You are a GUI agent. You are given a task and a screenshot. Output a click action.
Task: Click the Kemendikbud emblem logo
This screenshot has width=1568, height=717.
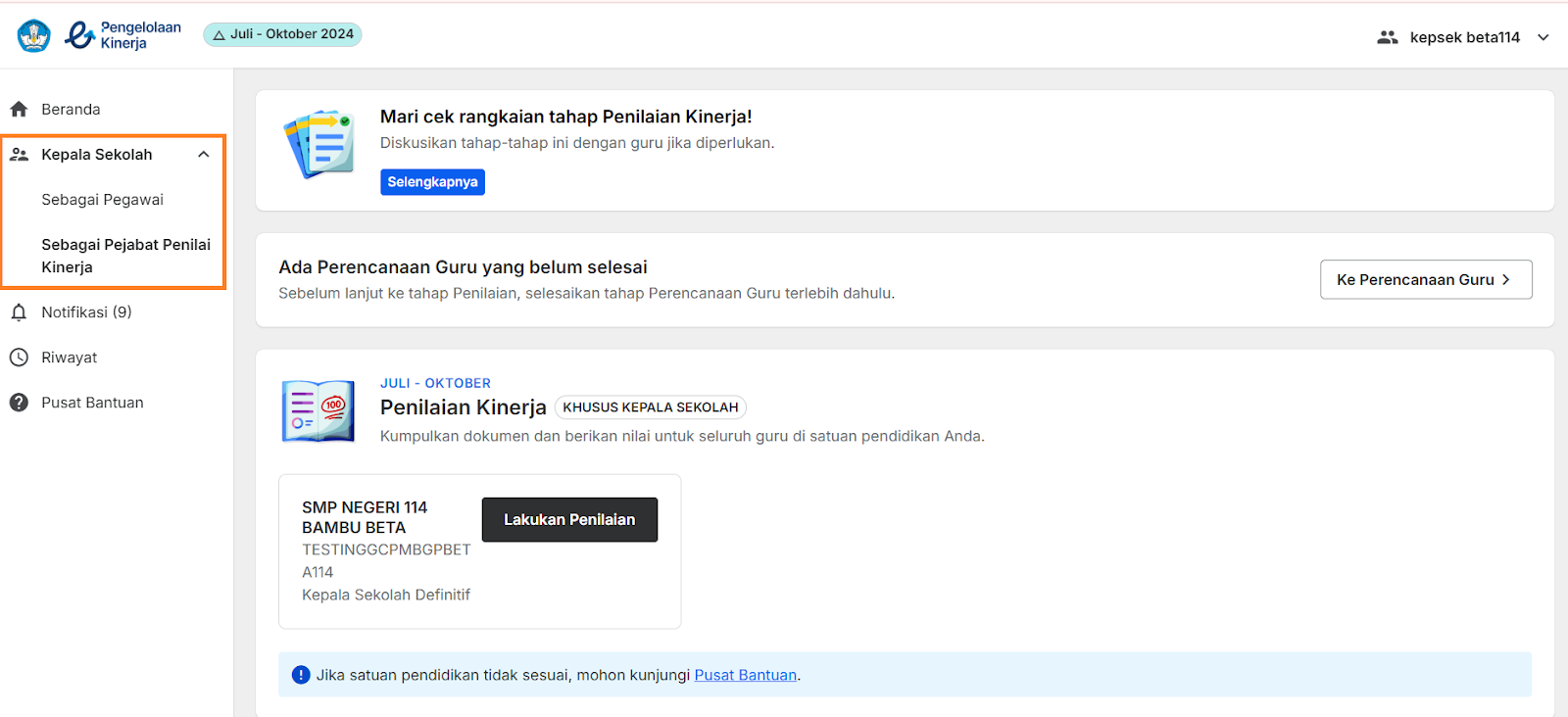coord(34,35)
